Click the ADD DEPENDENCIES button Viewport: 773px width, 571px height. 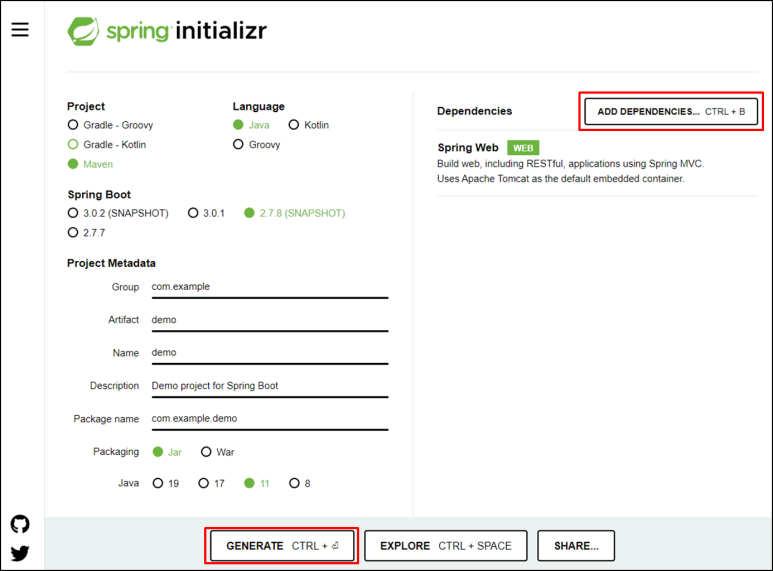coord(671,111)
